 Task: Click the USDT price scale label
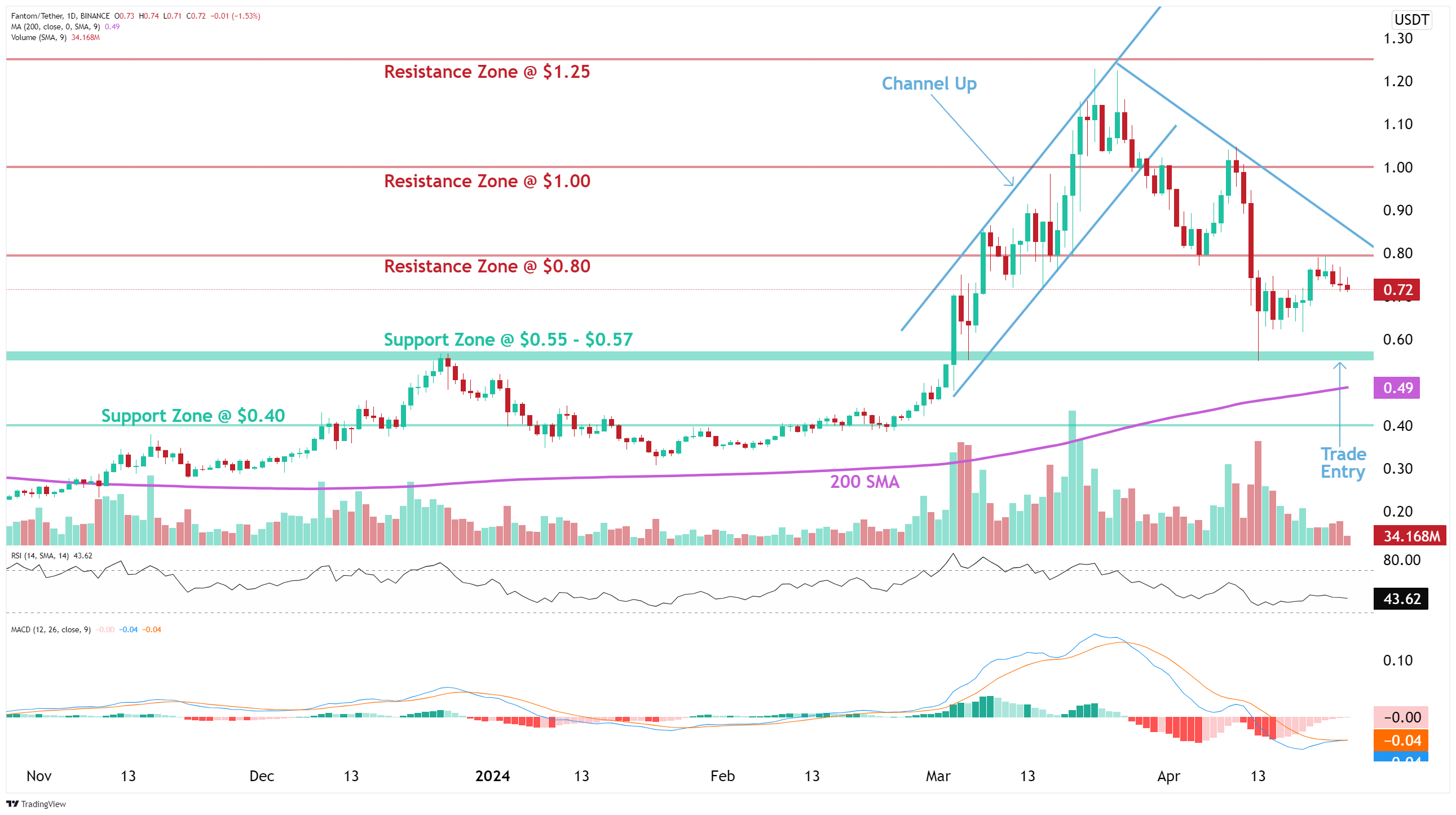point(1411,20)
